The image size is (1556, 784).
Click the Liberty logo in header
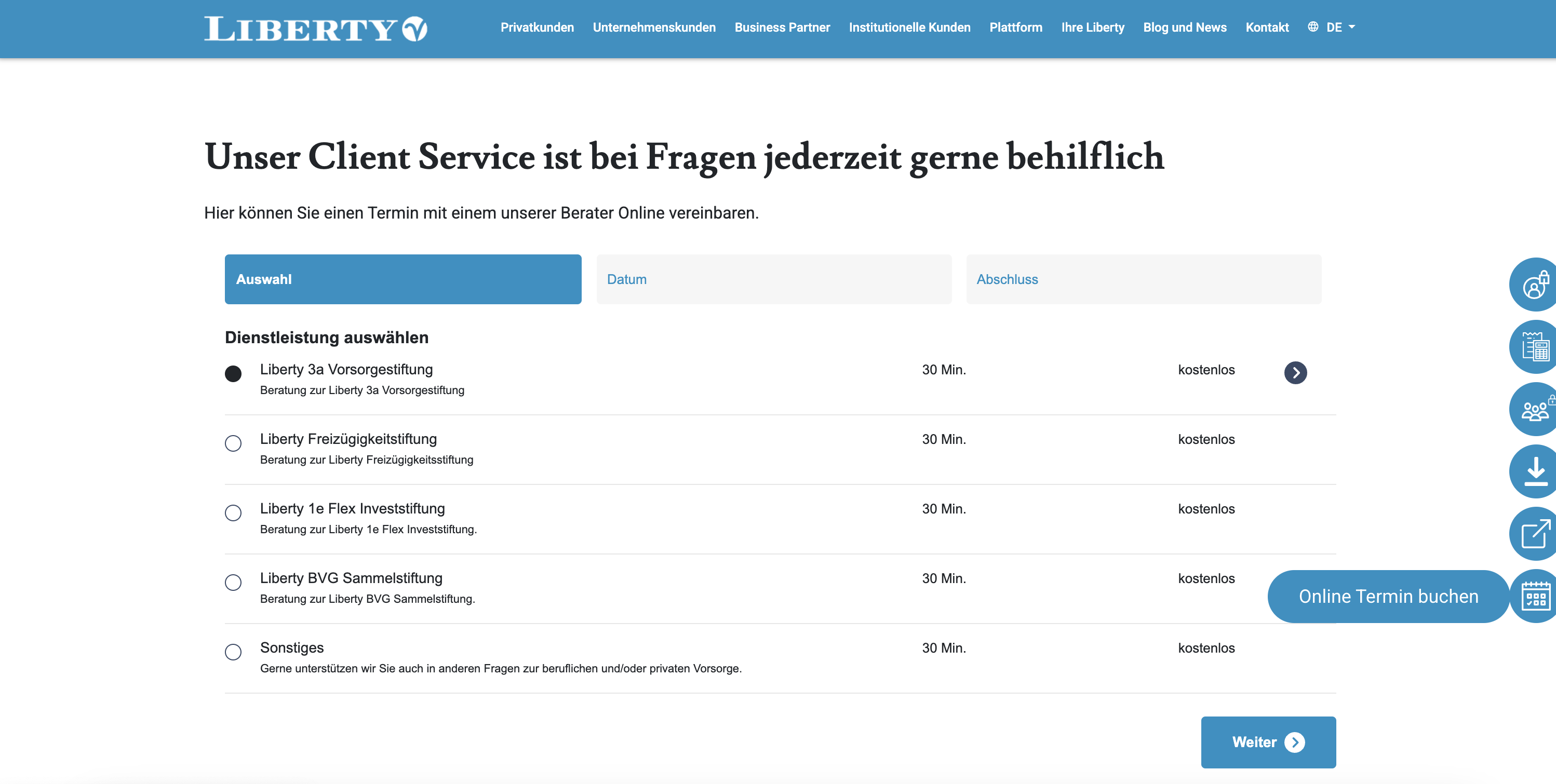point(315,29)
